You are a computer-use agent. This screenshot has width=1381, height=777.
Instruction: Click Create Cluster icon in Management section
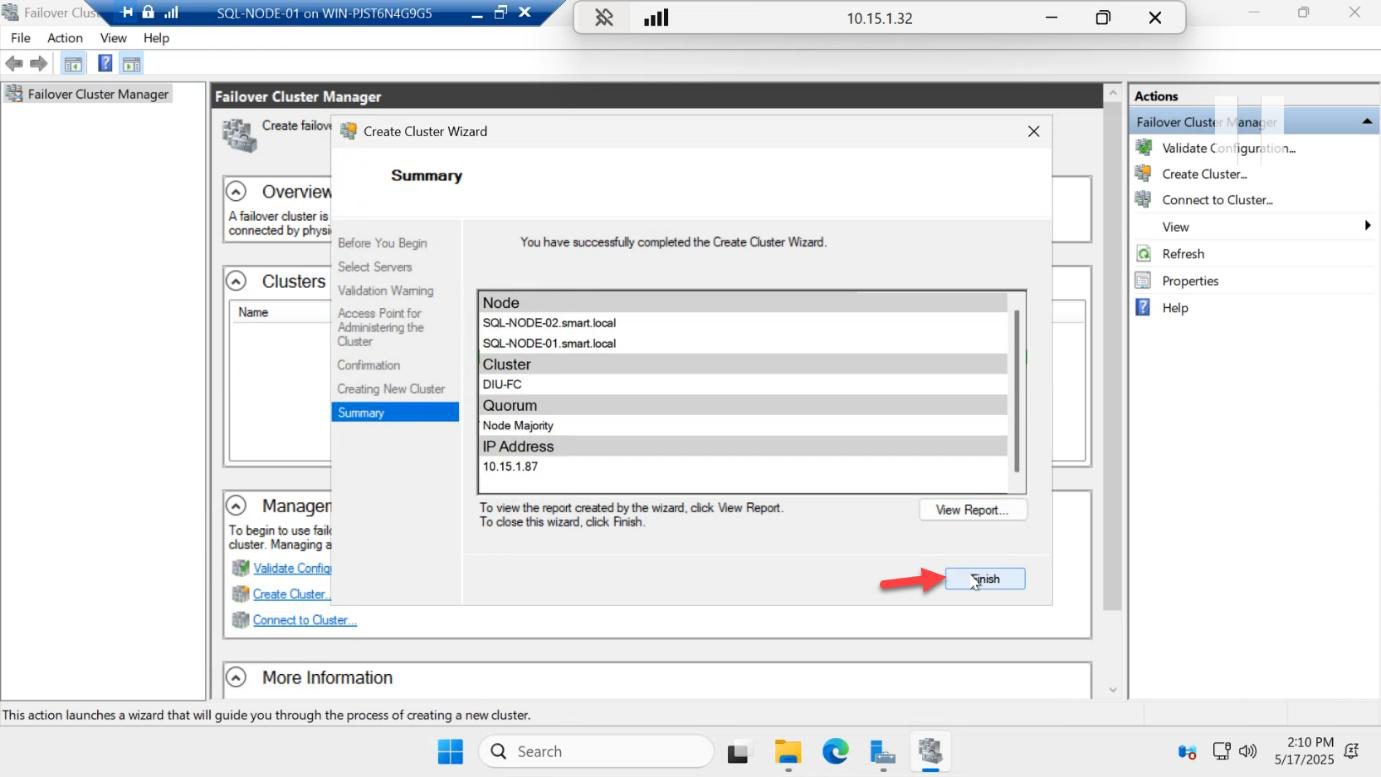click(x=240, y=594)
